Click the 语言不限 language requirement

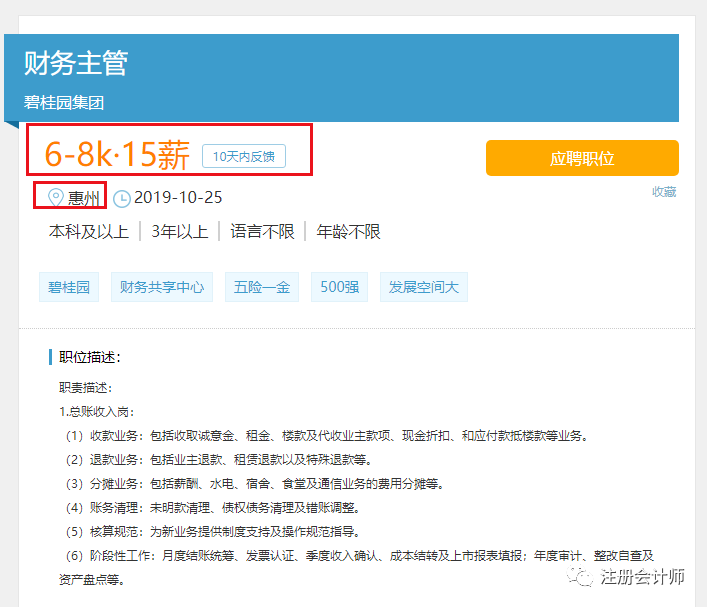[x=262, y=231]
